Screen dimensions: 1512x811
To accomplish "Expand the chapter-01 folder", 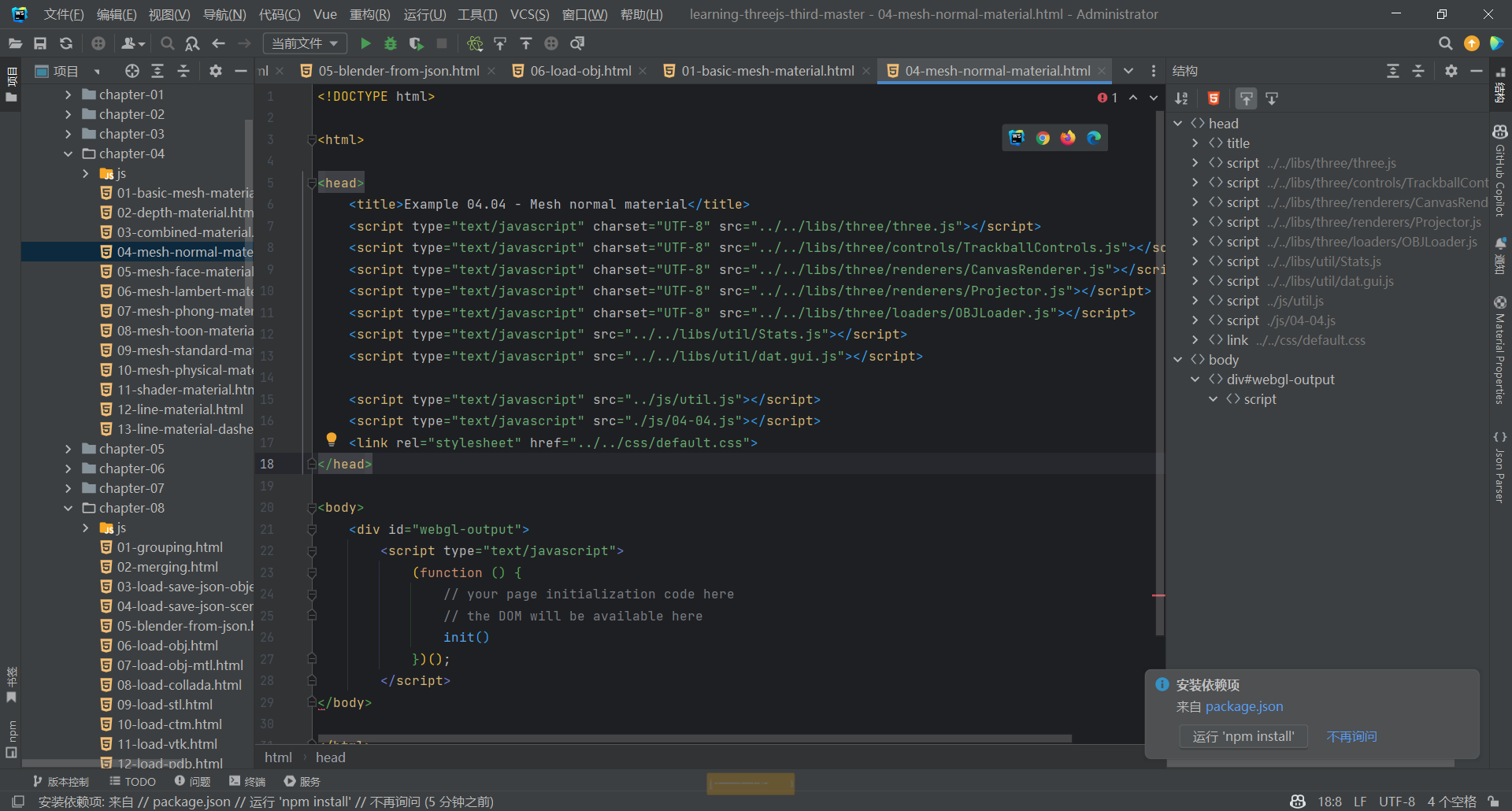I will tap(68, 94).
